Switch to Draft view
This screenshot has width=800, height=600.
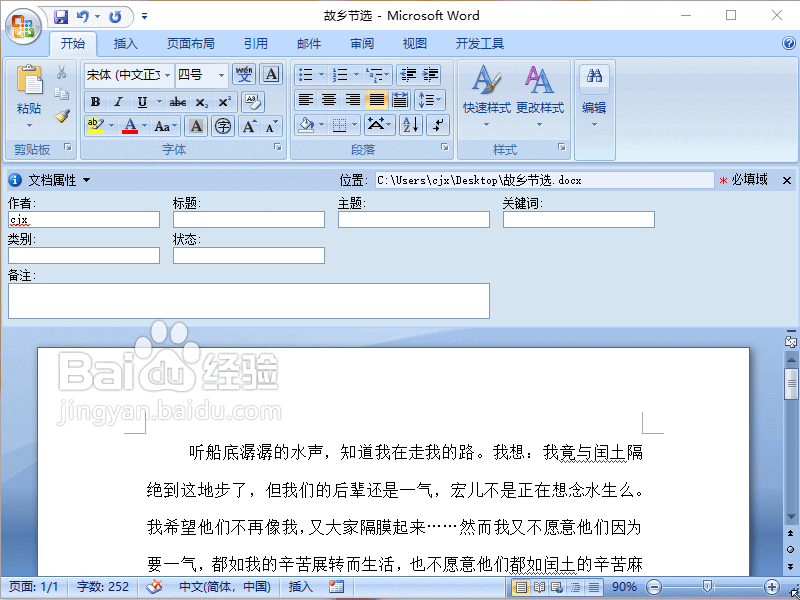pyautogui.click(x=593, y=587)
